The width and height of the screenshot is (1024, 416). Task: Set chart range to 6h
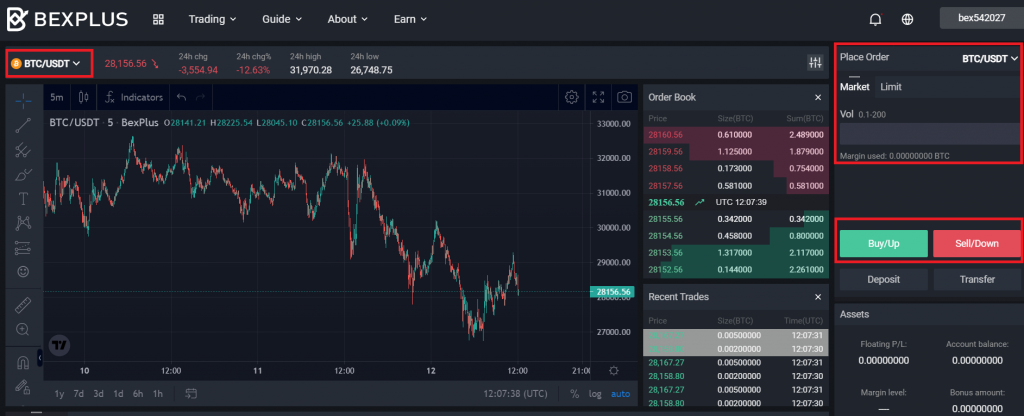click(x=138, y=394)
